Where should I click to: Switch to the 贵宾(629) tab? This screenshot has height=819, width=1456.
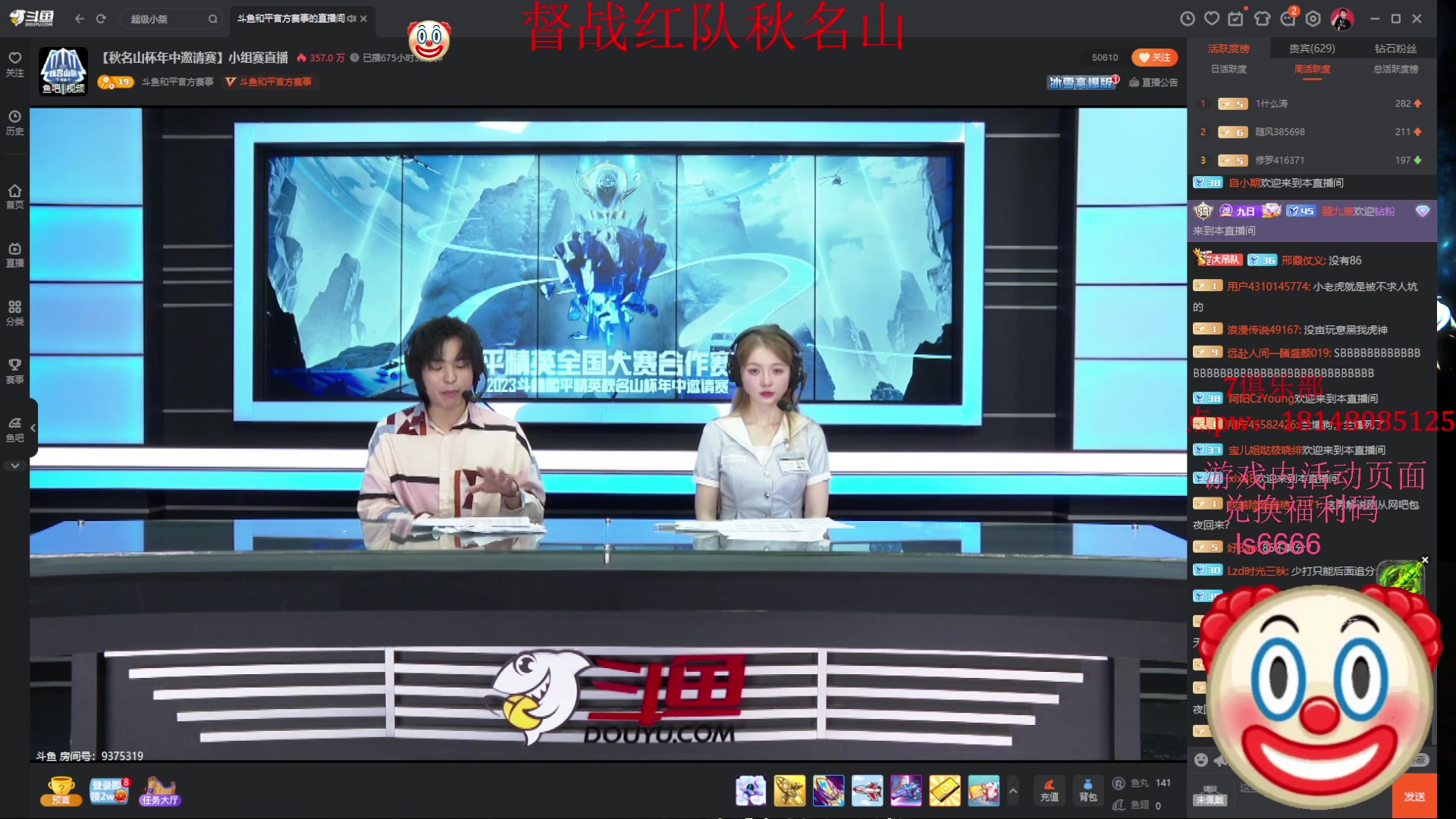(1312, 49)
